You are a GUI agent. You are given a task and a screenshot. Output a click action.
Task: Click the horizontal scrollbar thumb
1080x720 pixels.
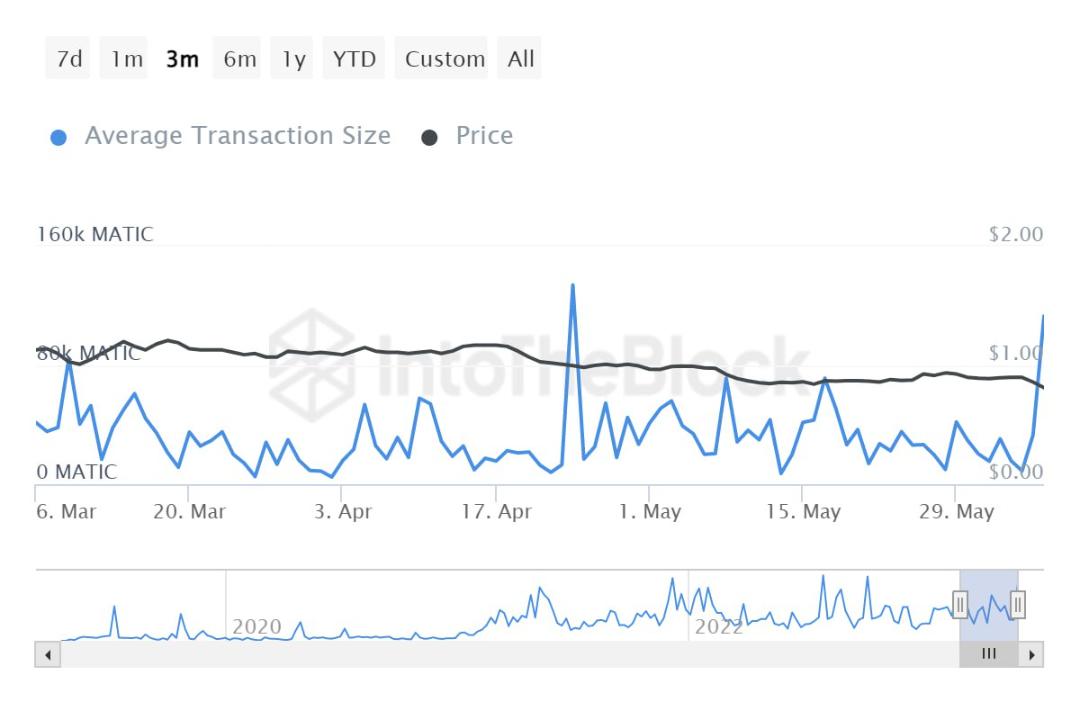click(x=989, y=655)
